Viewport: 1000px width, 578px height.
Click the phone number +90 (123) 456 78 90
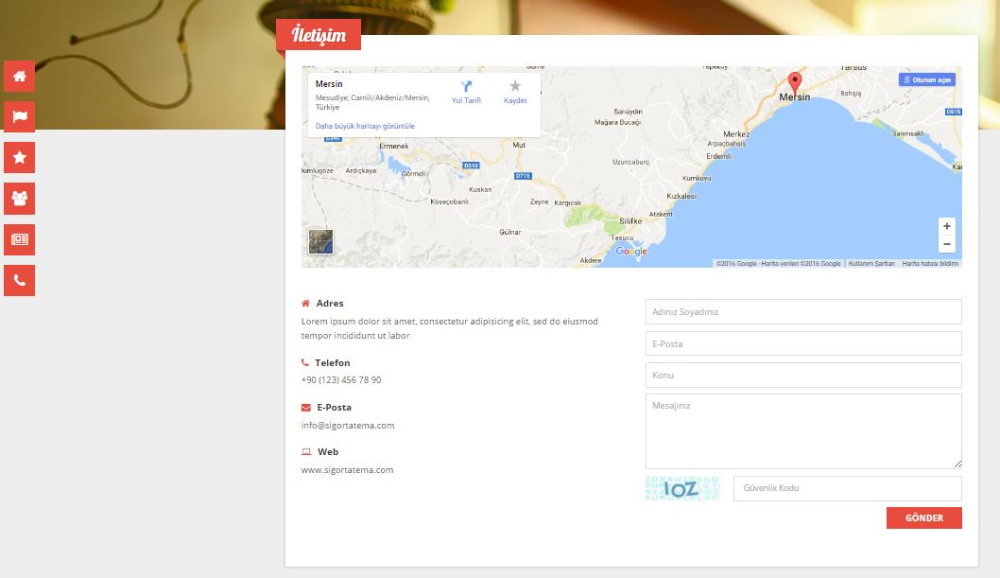341,380
